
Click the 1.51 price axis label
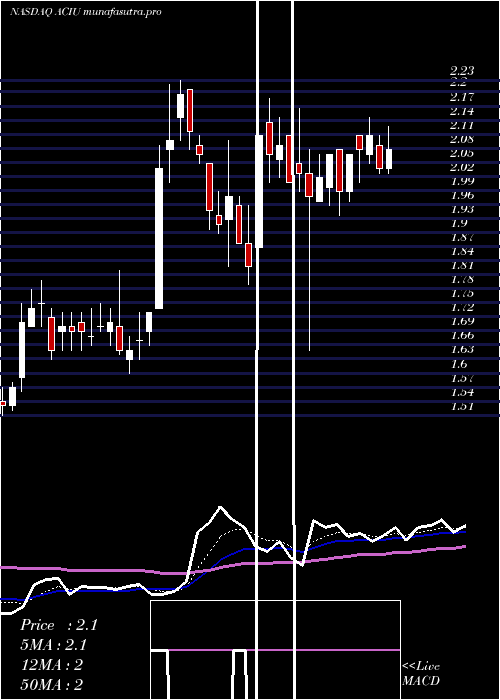click(462, 406)
